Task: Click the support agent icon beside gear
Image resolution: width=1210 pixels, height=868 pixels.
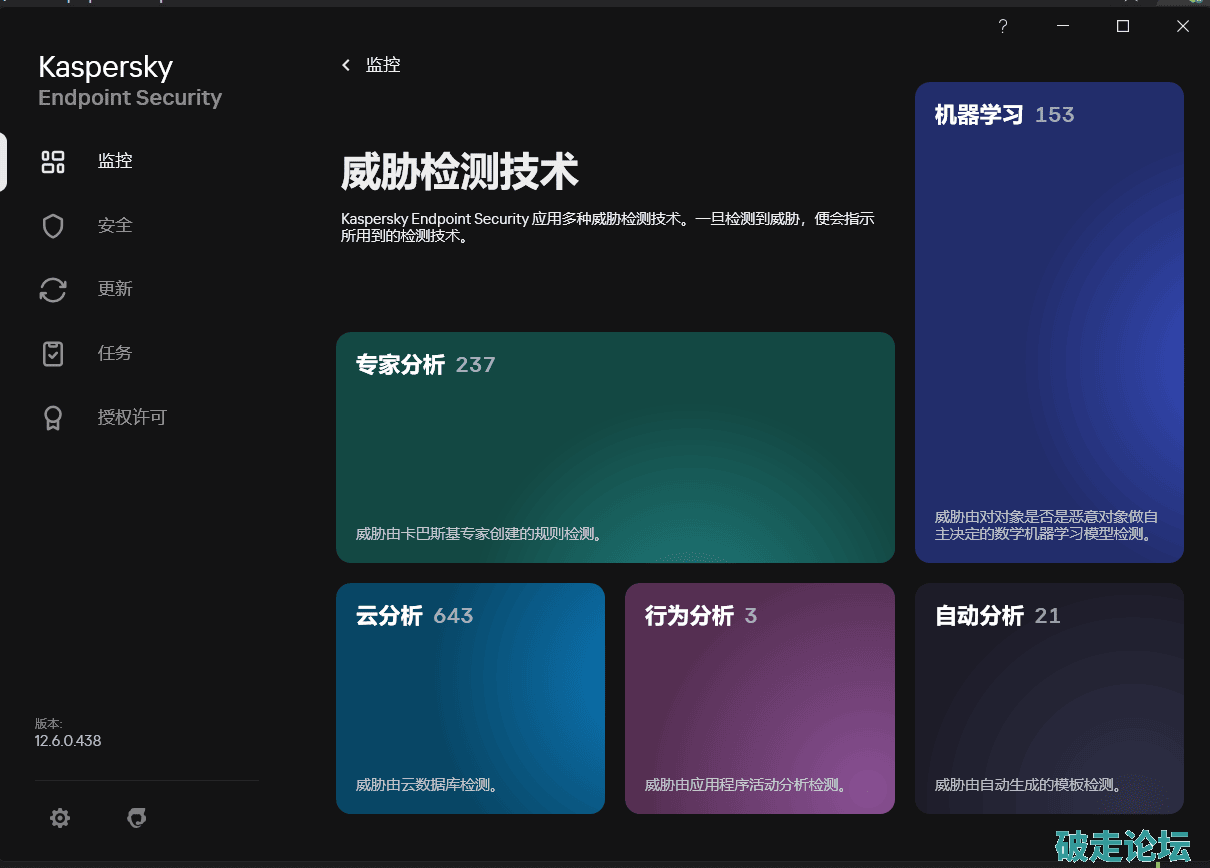Action: (137, 818)
